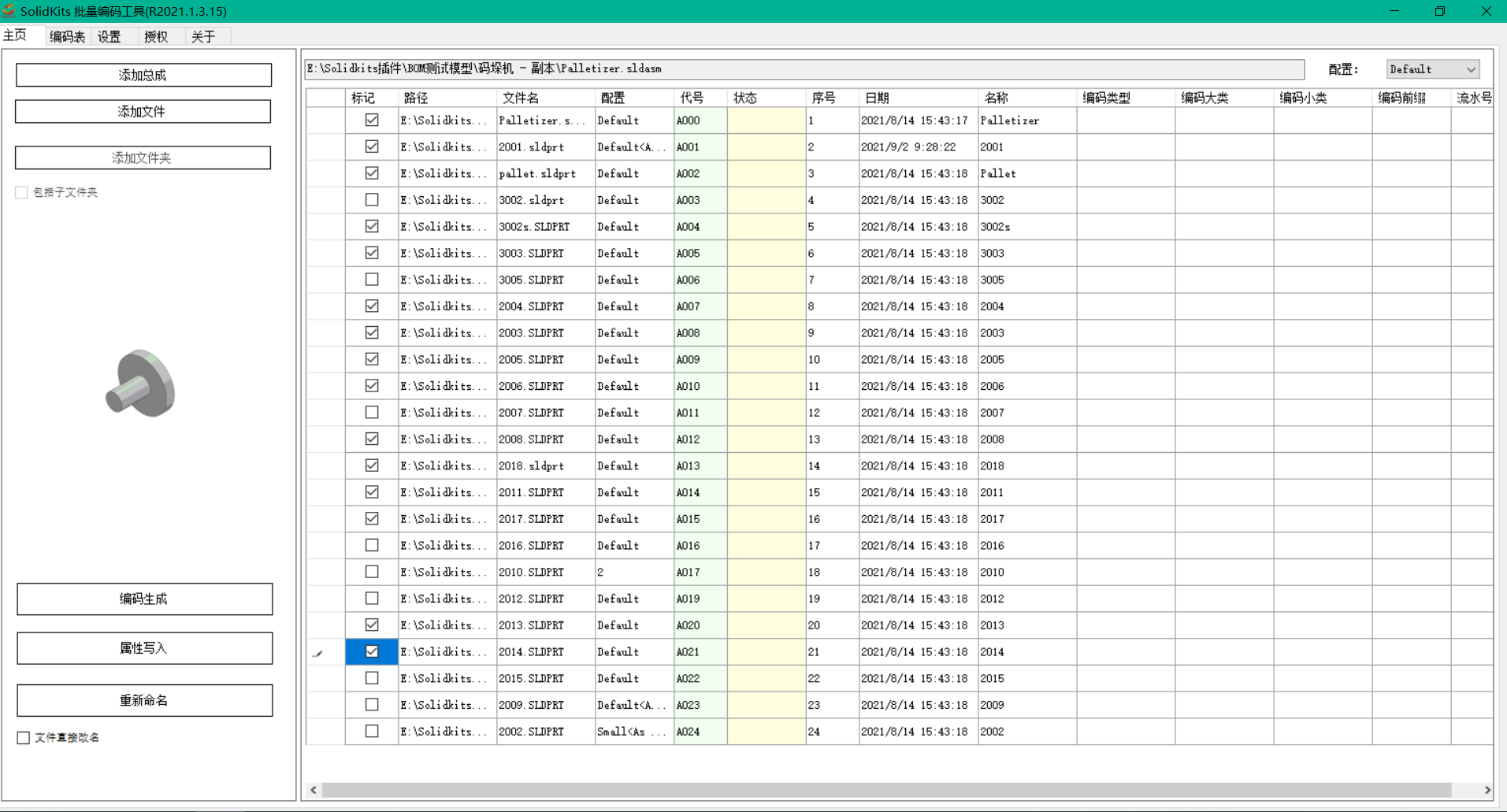This screenshot has height=812, width=1507.
Task: Open the 授权 tab
Action: tap(156, 36)
